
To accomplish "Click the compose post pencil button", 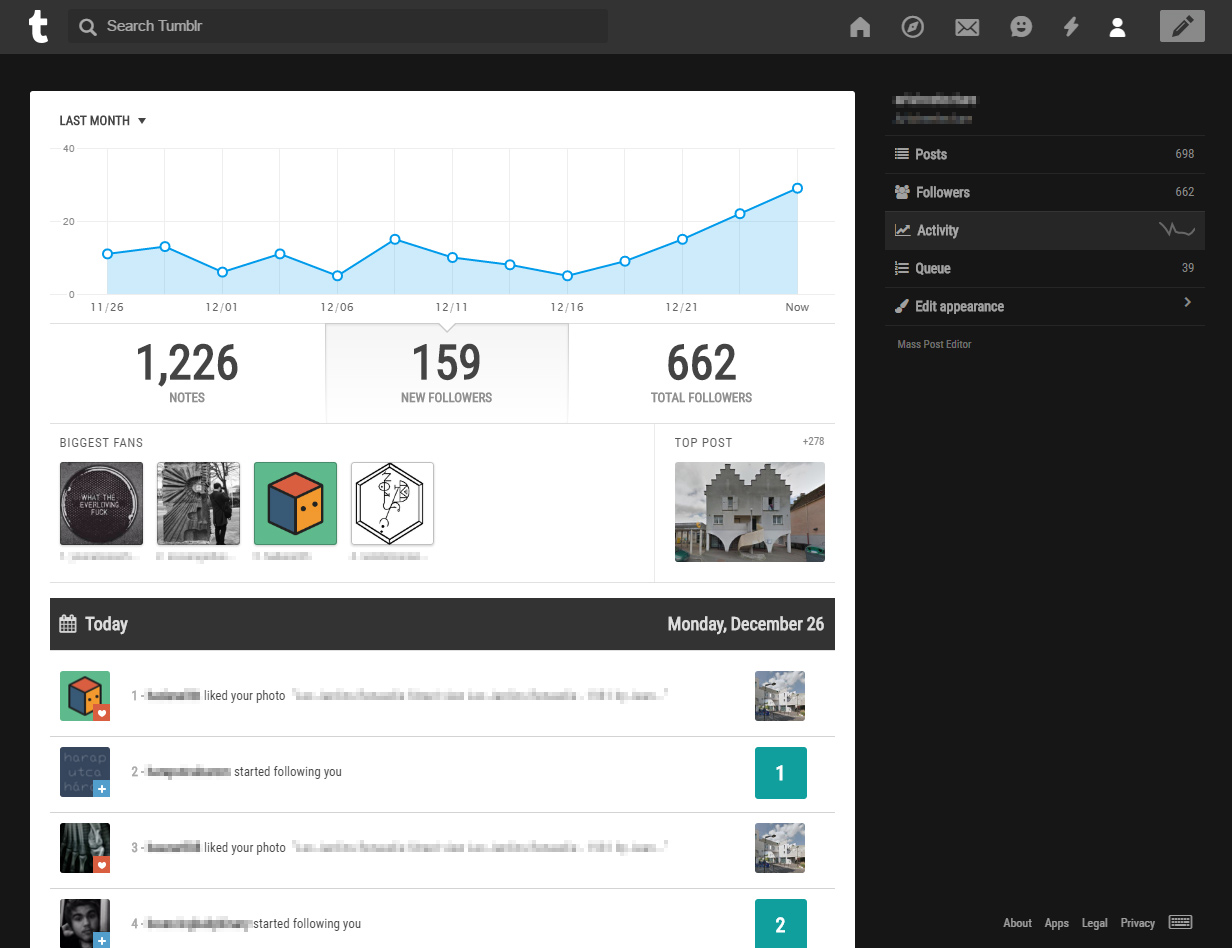I will click(x=1182, y=26).
